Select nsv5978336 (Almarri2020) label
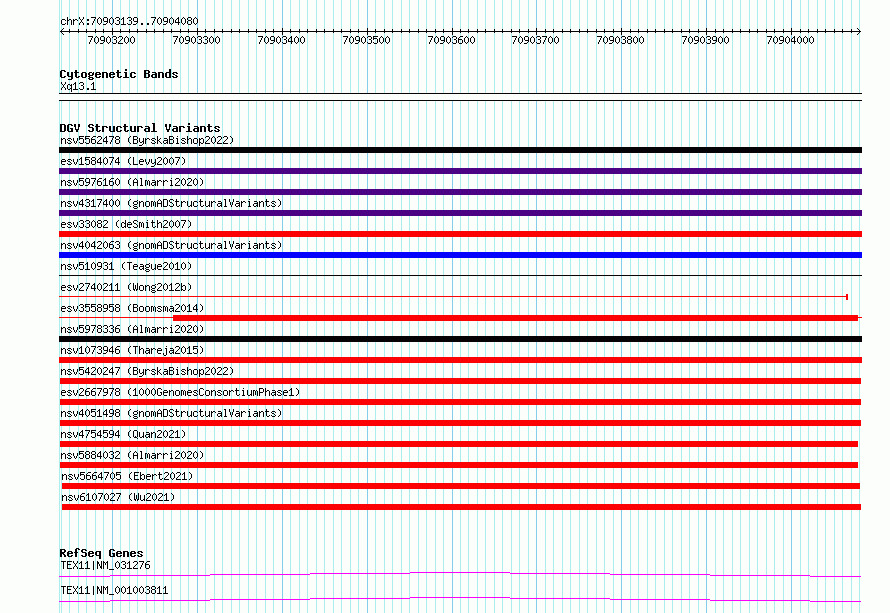Image resolution: width=890 pixels, height=613 pixels. click(132, 329)
